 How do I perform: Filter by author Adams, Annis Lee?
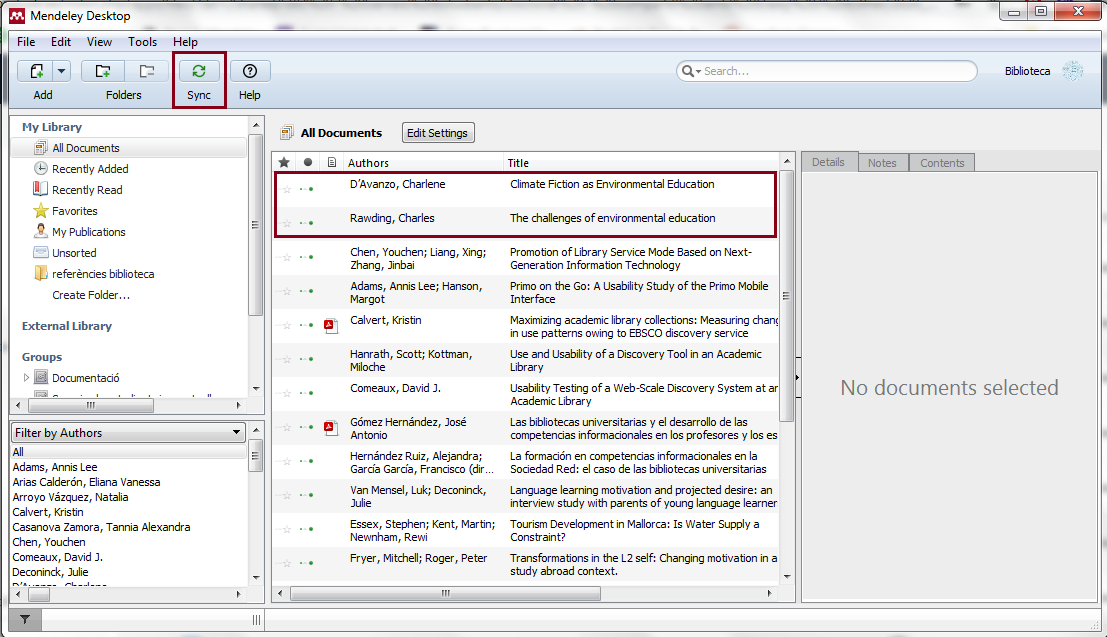tap(55, 467)
